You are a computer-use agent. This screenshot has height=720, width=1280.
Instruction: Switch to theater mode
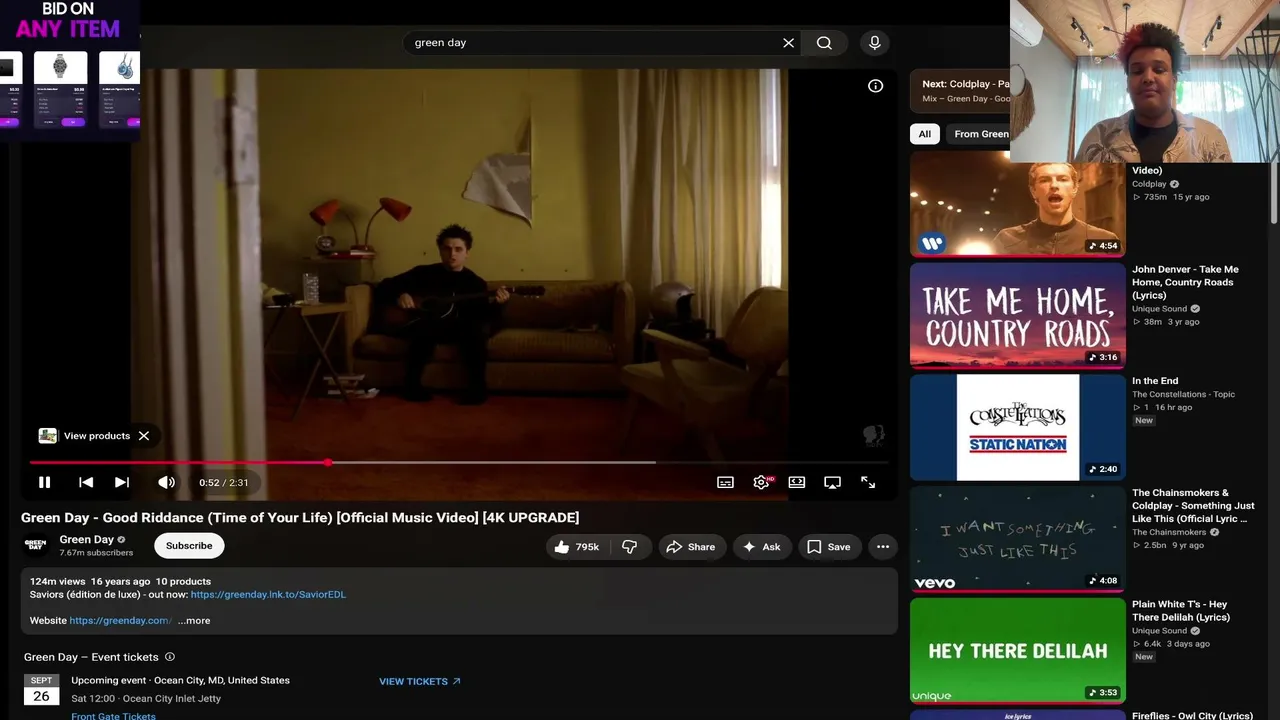click(797, 482)
